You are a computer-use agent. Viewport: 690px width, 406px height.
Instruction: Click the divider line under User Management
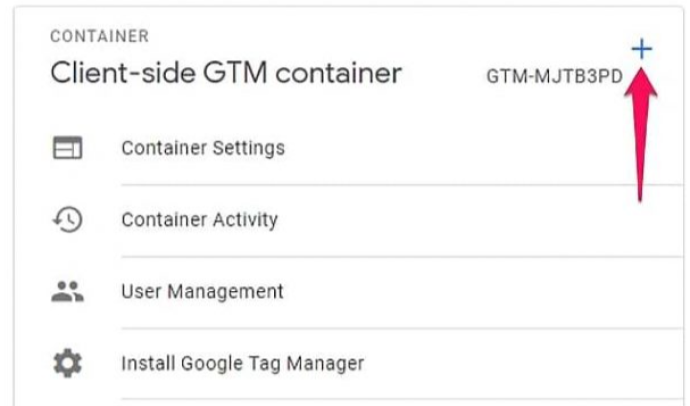point(402,328)
